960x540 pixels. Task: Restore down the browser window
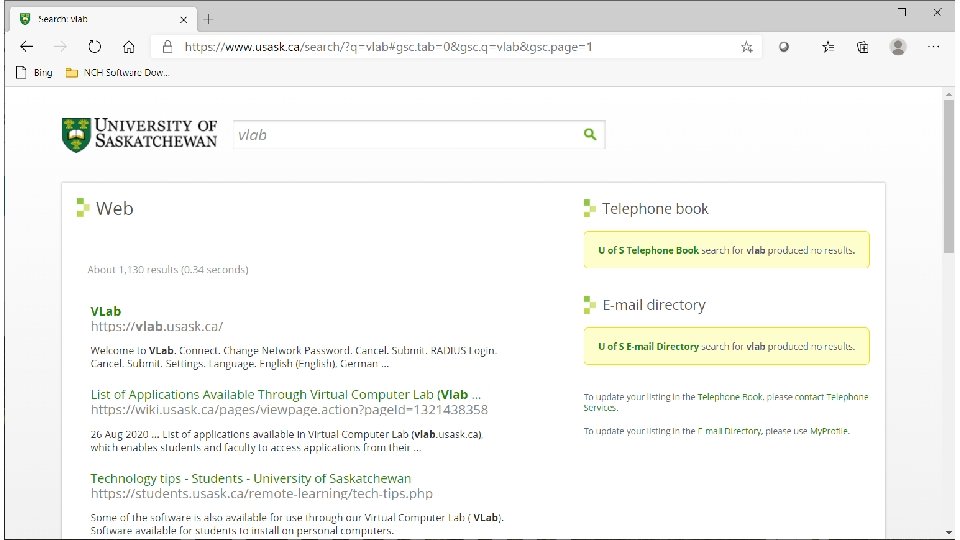pos(902,12)
